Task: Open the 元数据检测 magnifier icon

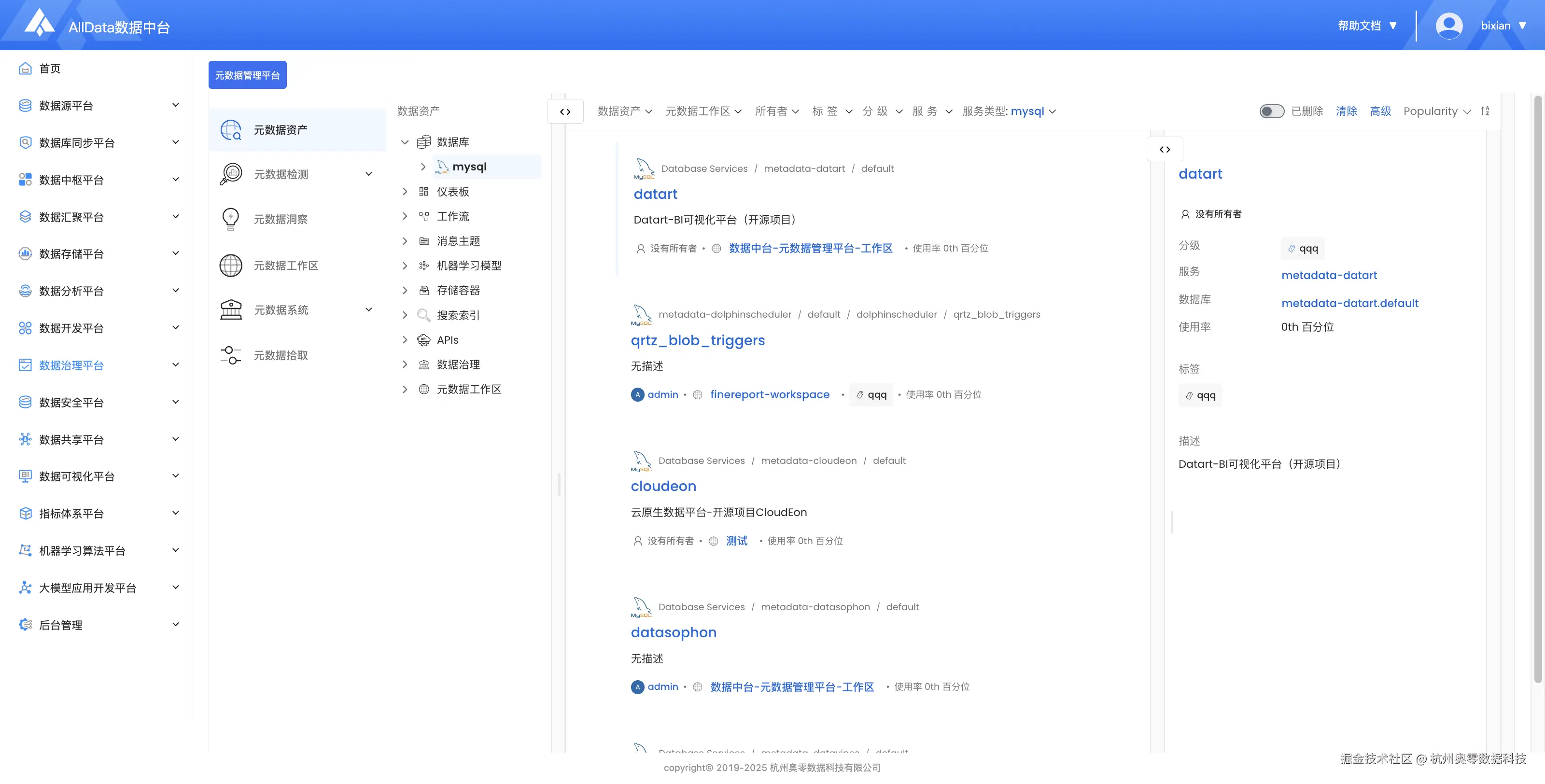Action: tap(231, 174)
